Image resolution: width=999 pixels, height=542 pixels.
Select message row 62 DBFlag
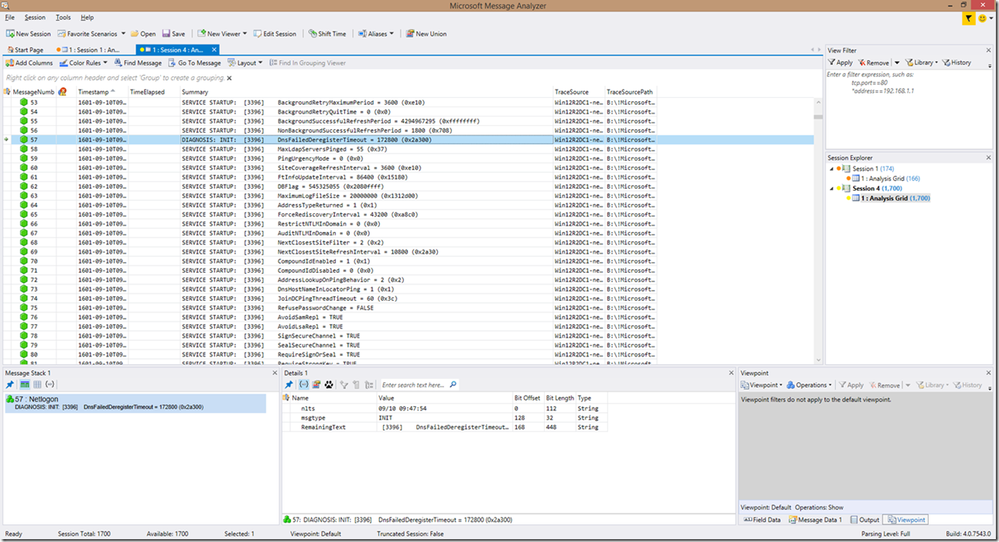click(x=408, y=187)
